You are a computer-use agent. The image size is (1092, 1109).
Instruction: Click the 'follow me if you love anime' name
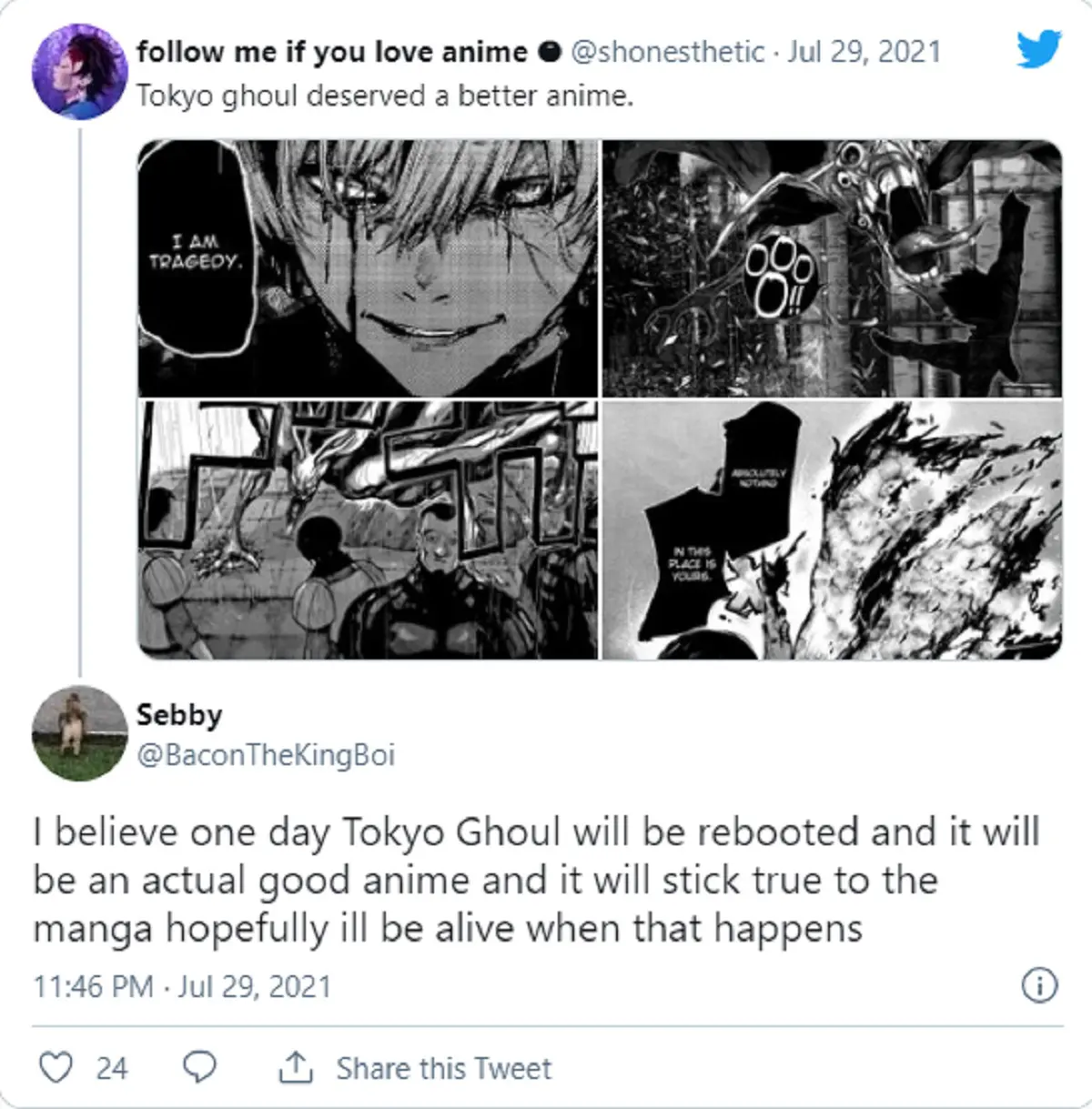[331, 52]
